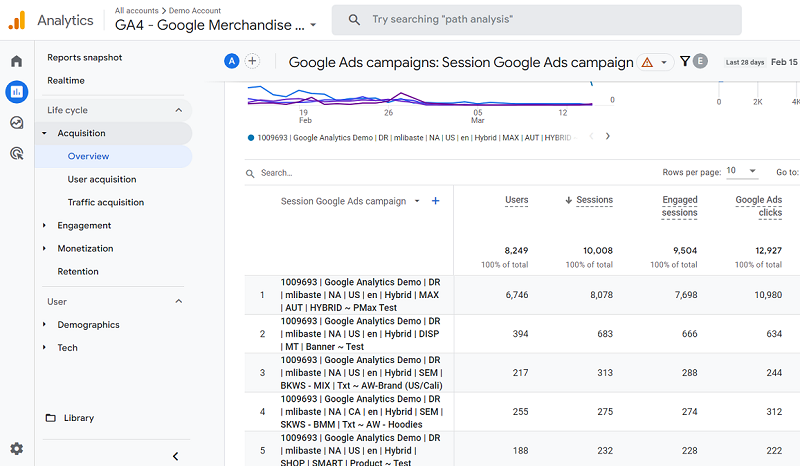The height and width of the screenshot is (466, 800).
Task: Click the search magnifier icon in top bar
Action: point(354,20)
